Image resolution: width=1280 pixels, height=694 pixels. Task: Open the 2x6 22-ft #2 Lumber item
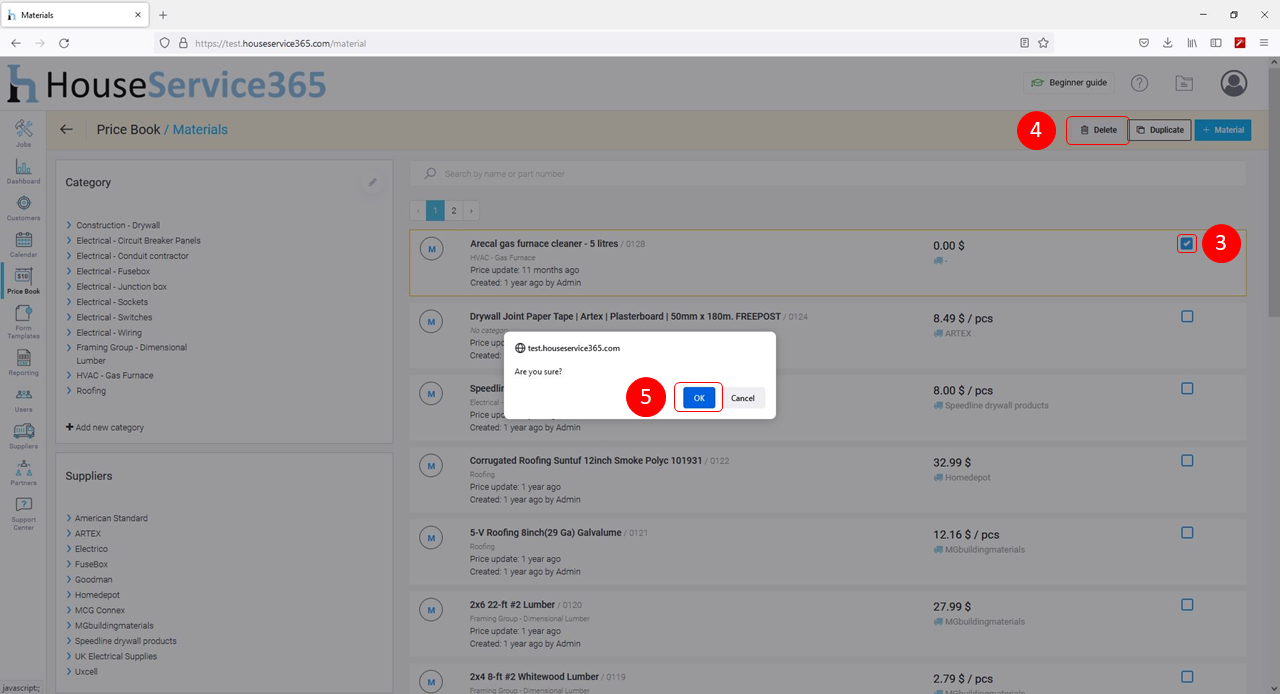point(513,604)
